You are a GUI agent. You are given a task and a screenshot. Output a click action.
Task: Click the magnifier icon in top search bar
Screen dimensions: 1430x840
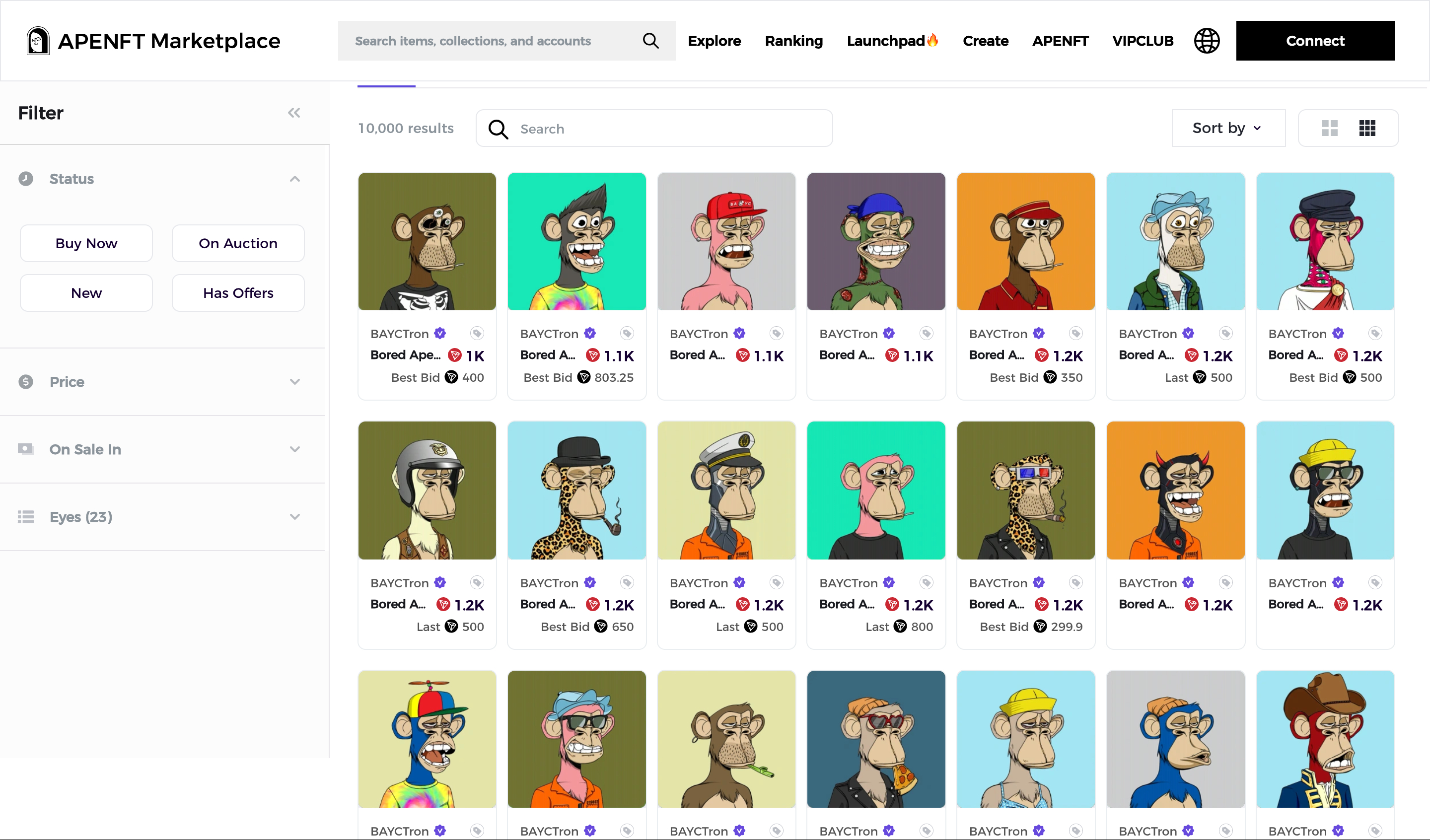(651, 41)
